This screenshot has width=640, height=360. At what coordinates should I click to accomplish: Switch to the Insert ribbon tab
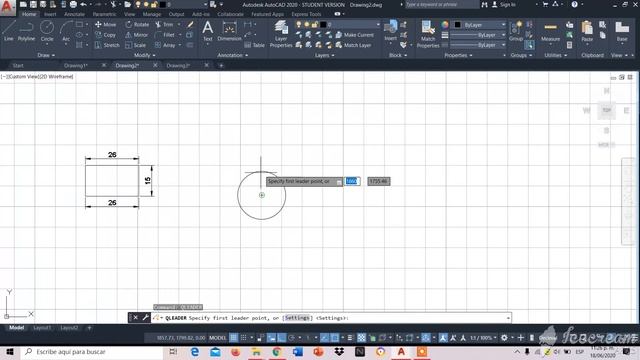coord(50,14)
